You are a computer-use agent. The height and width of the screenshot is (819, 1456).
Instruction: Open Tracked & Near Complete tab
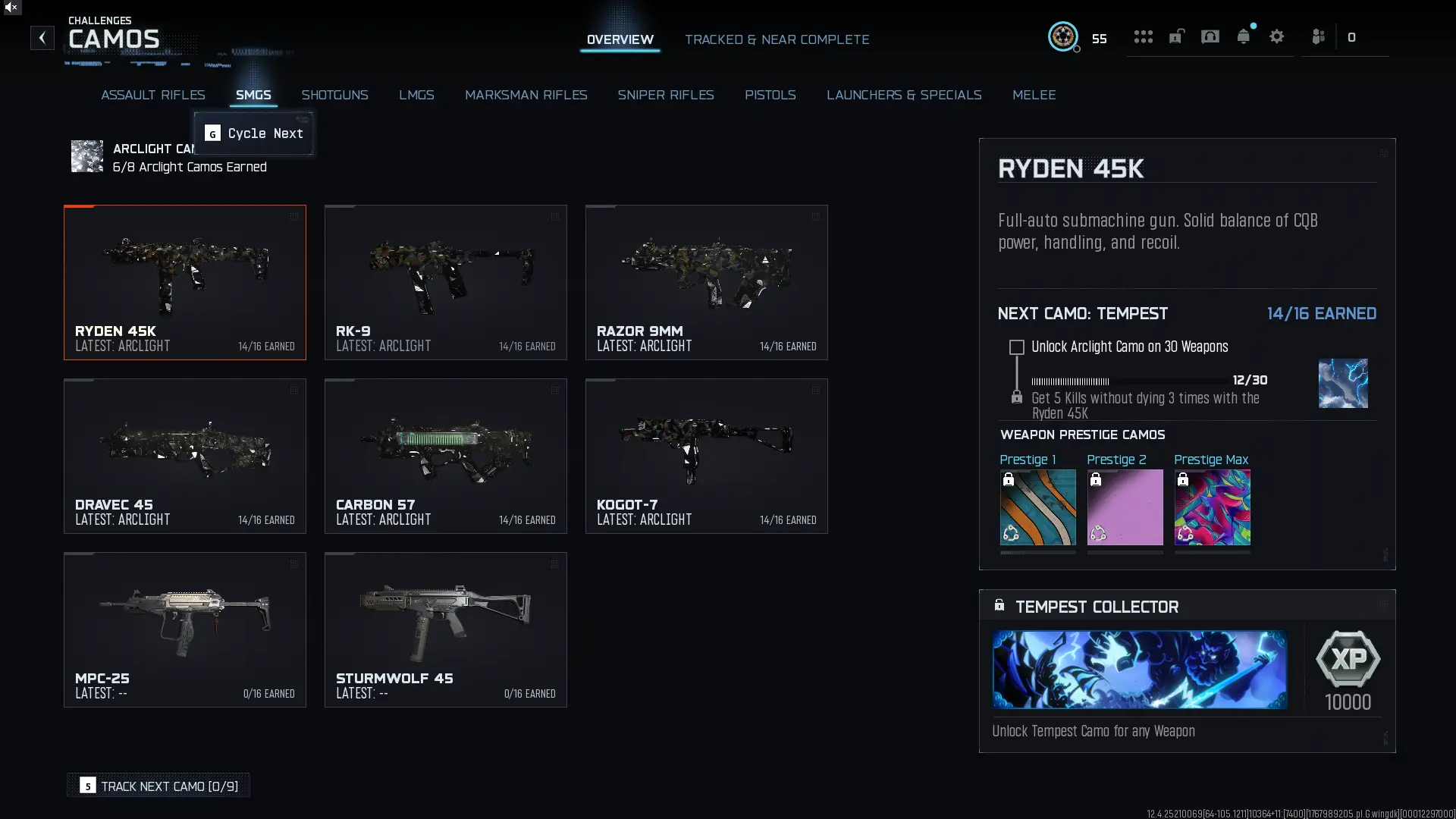tap(777, 39)
